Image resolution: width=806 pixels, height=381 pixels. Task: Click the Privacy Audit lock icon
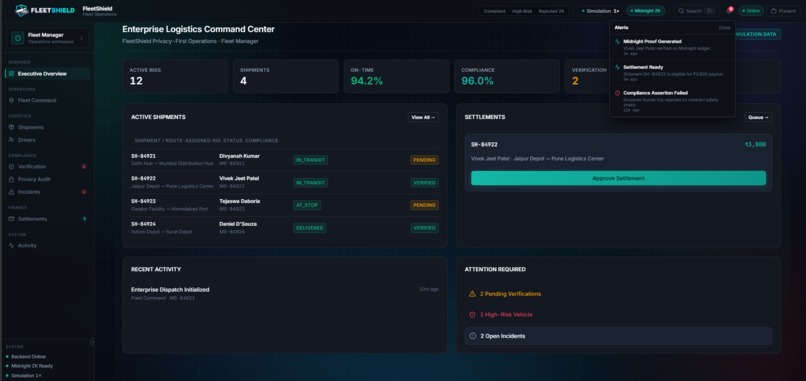[x=11, y=179]
